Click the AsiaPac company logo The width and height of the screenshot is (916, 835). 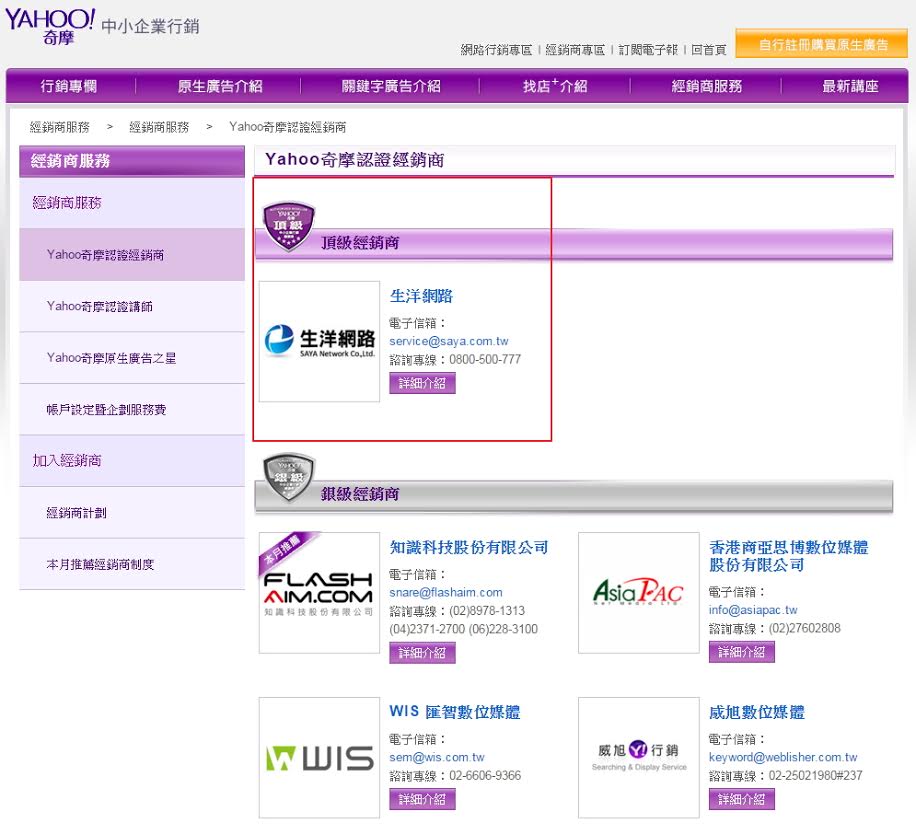tap(638, 593)
